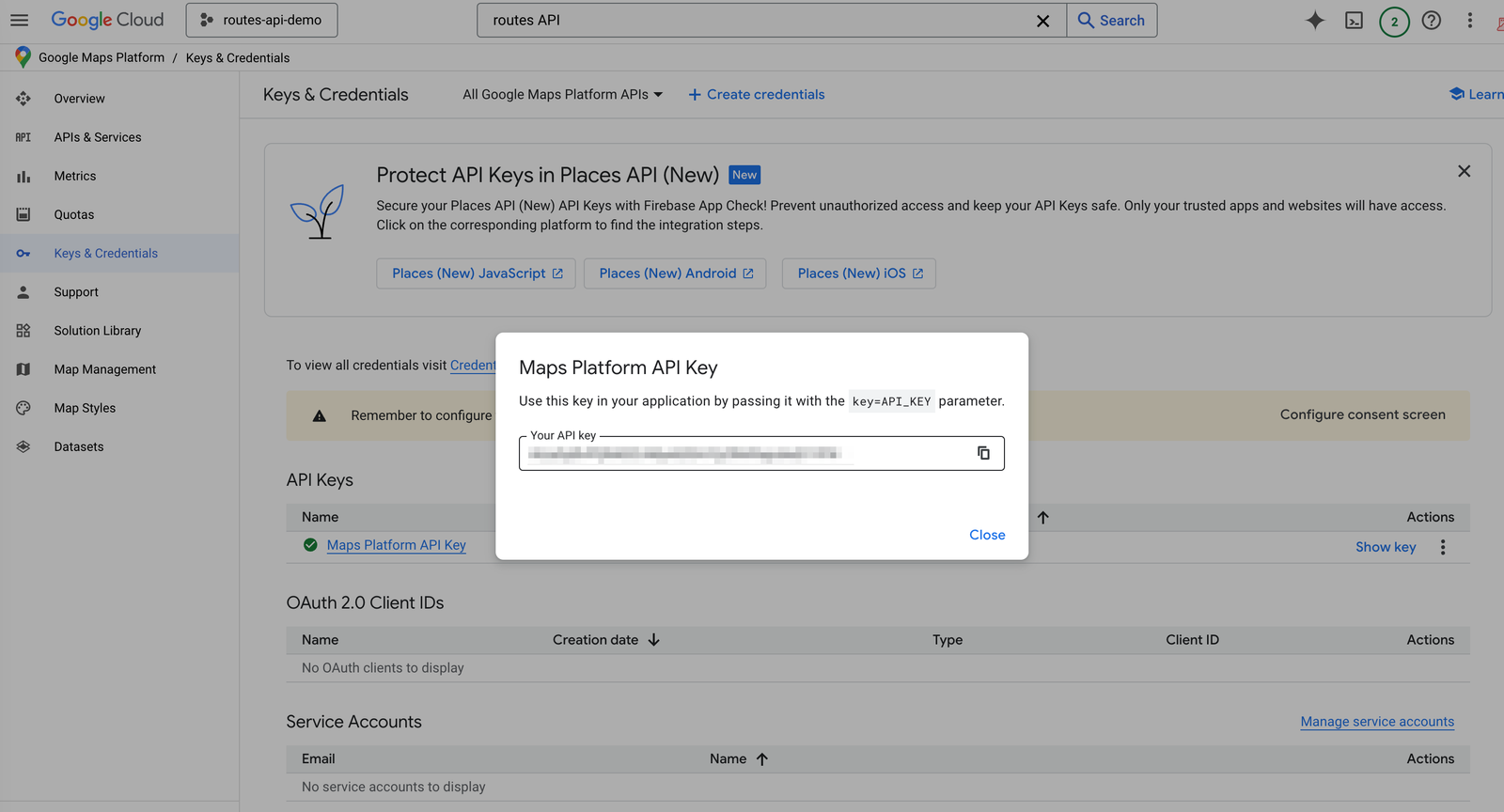Open Places (New) Android link
The height and width of the screenshot is (812, 1504).
click(x=675, y=273)
